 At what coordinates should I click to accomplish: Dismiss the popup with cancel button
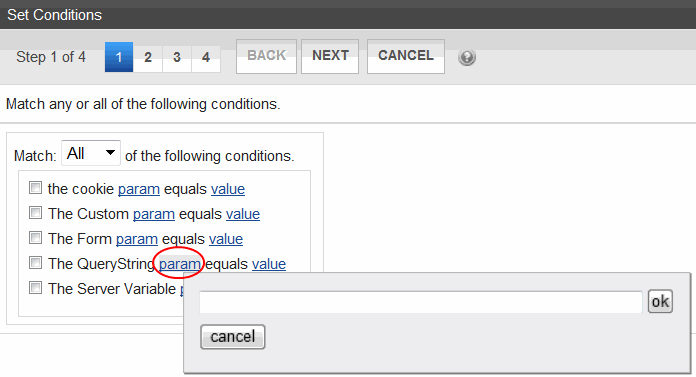pyautogui.click(x=233, y=337)
